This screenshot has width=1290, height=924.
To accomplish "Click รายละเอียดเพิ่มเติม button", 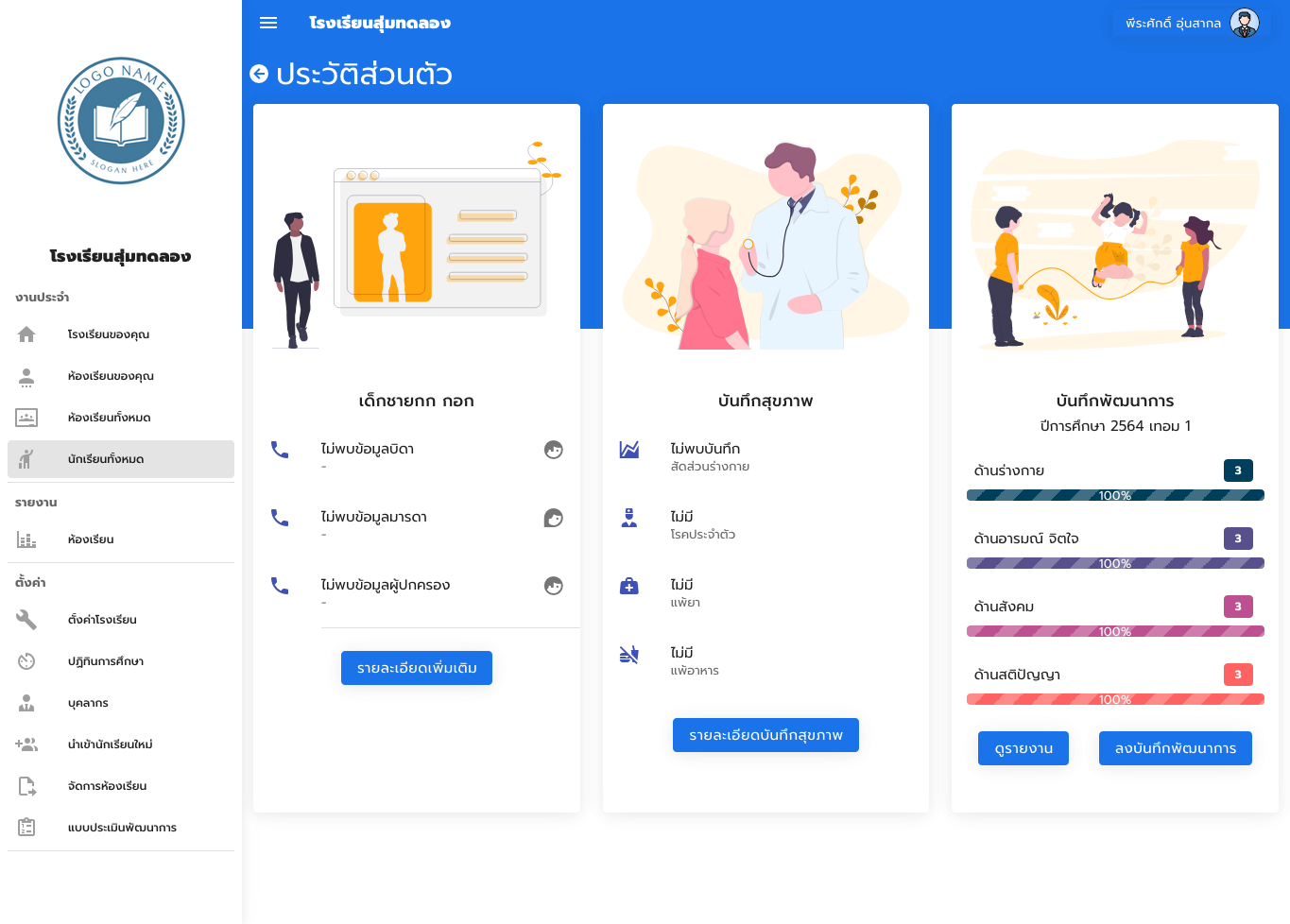I will pos(417,668).
